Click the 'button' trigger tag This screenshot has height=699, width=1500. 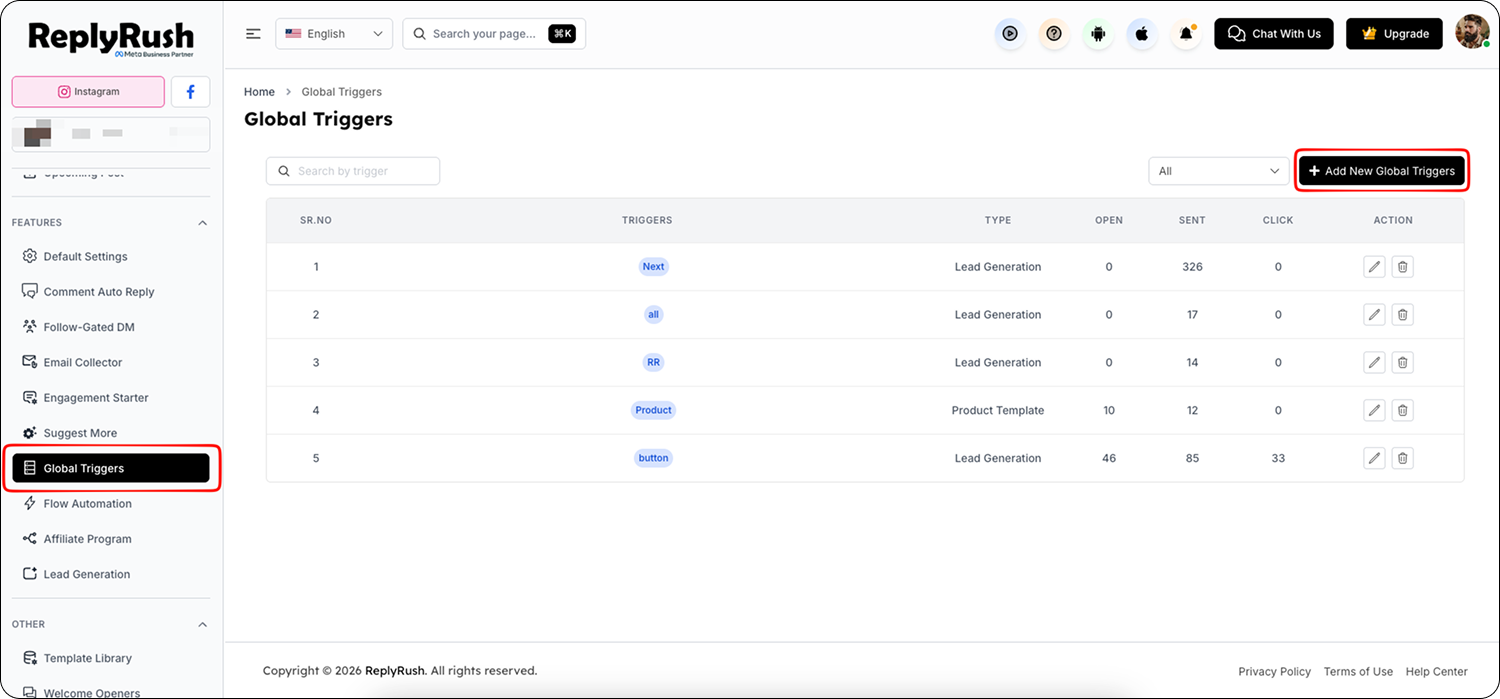coord(653,458)
